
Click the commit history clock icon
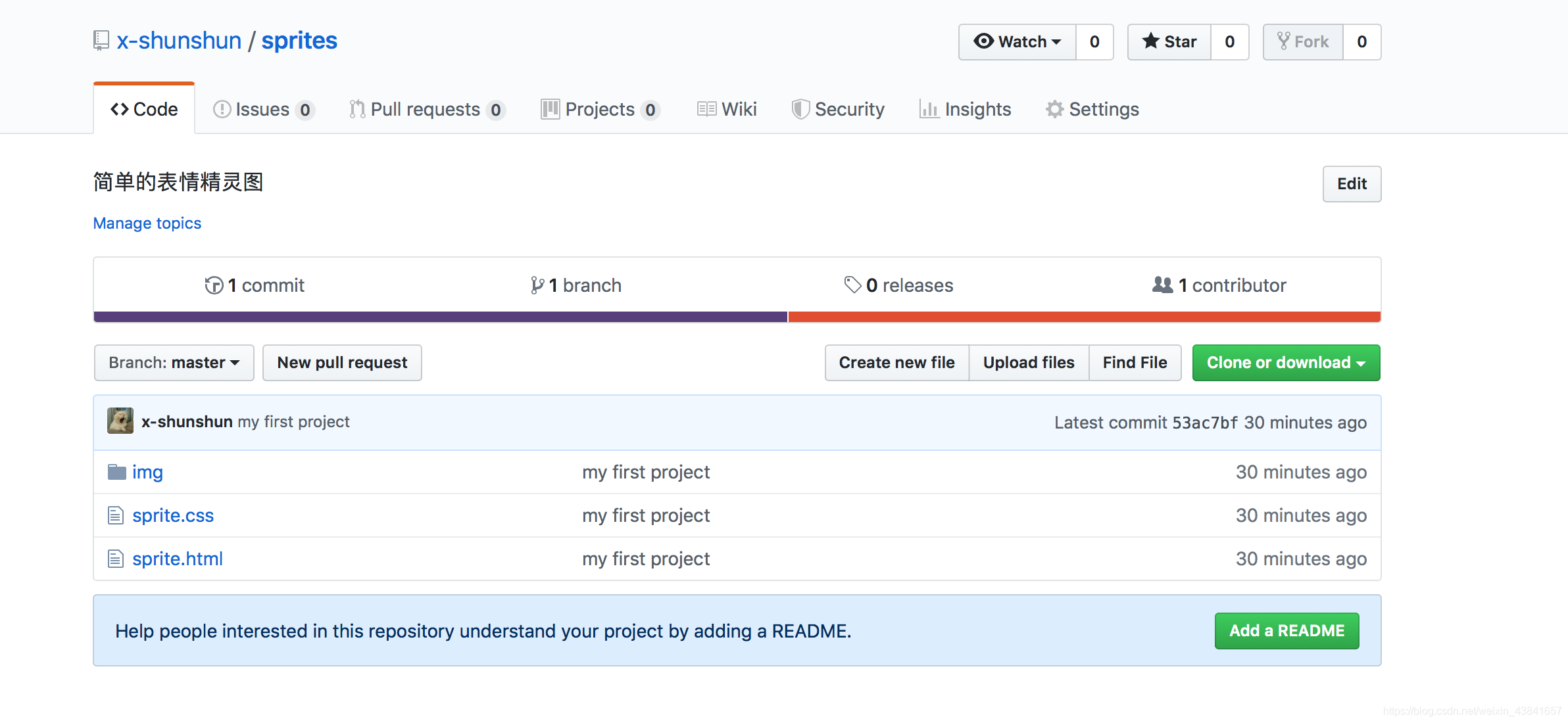click(214, 285)
